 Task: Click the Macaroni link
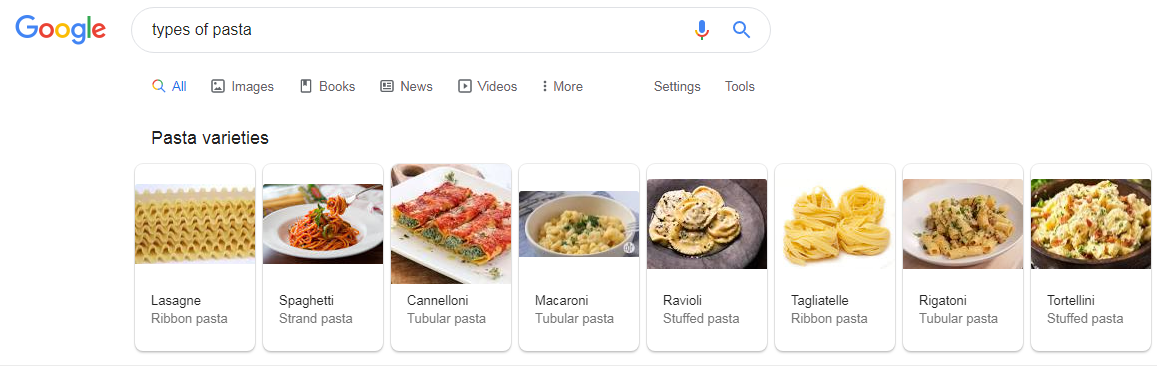561,301
